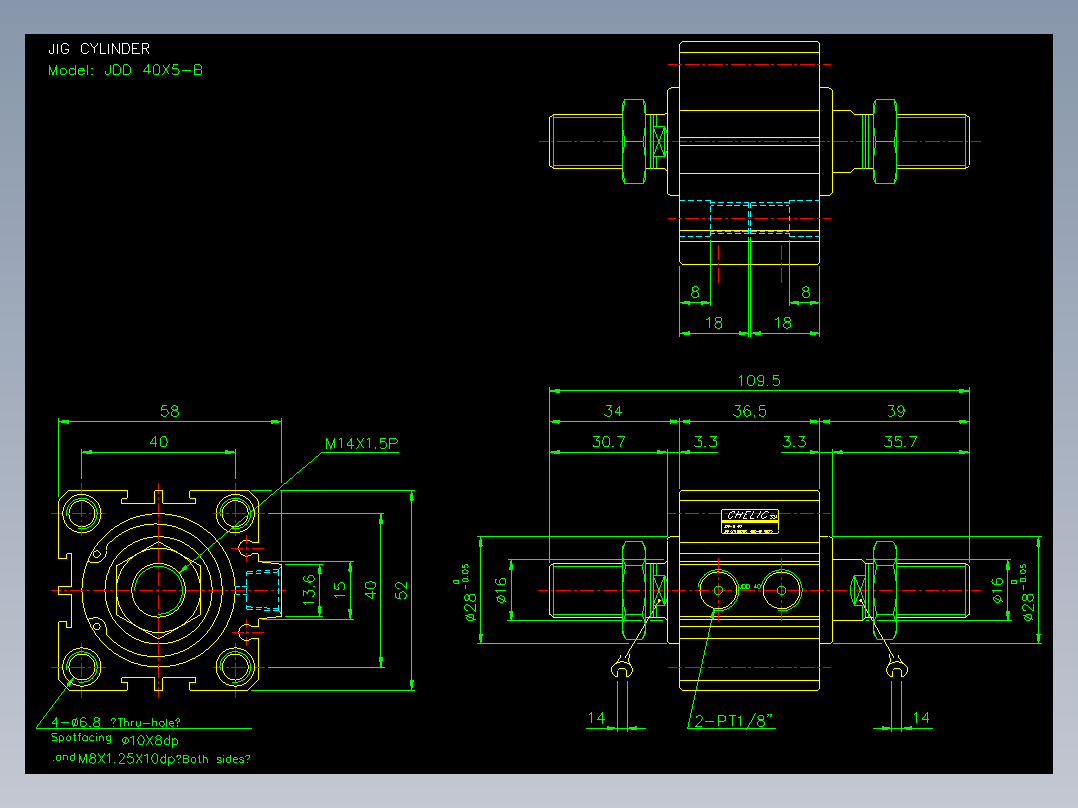Pick the "13.6" dimension value
The width and height of the screenshot is (1078, 808).
(309, 589)
